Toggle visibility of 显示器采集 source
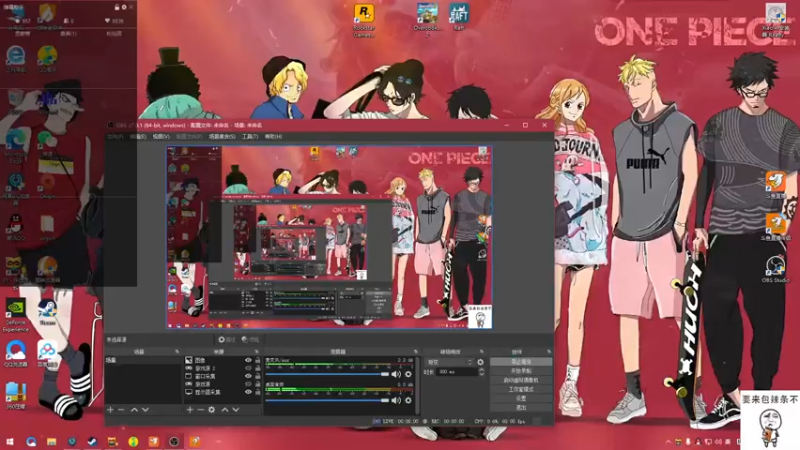This screenshot has height=450, width=800. [x=248, y=392]
